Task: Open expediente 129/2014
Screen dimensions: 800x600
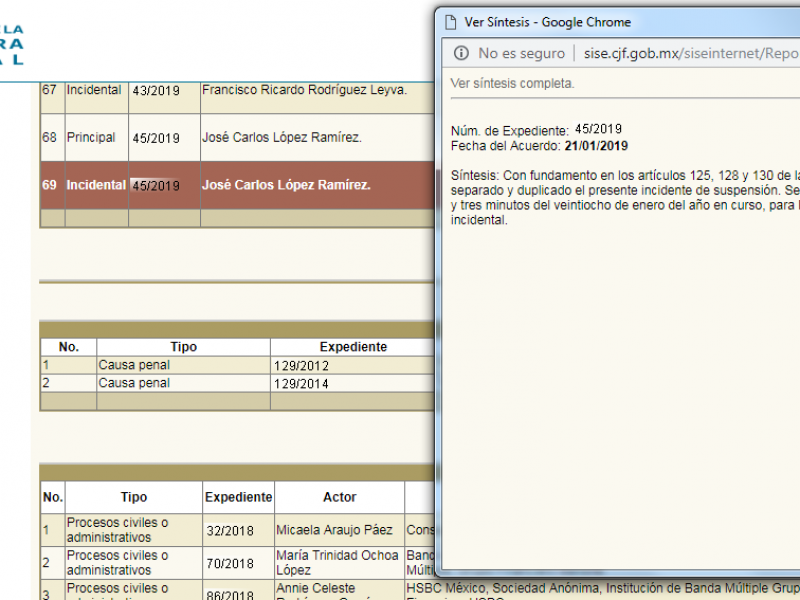Action: [301, 384]
